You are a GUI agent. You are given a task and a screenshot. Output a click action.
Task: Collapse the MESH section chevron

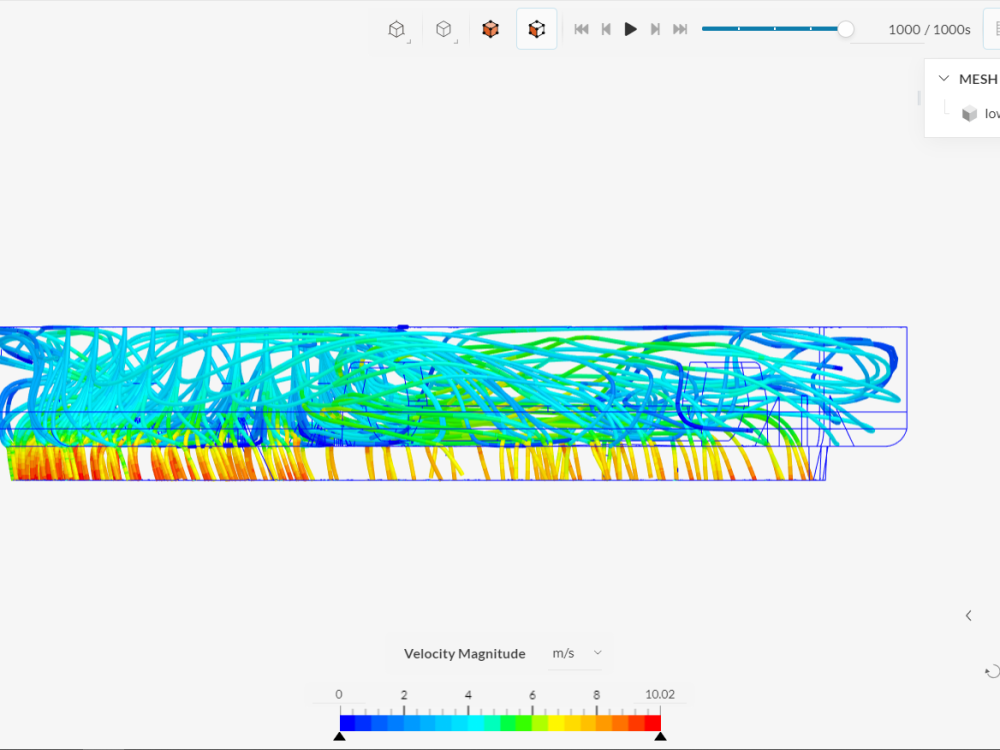tap(944, 78)
